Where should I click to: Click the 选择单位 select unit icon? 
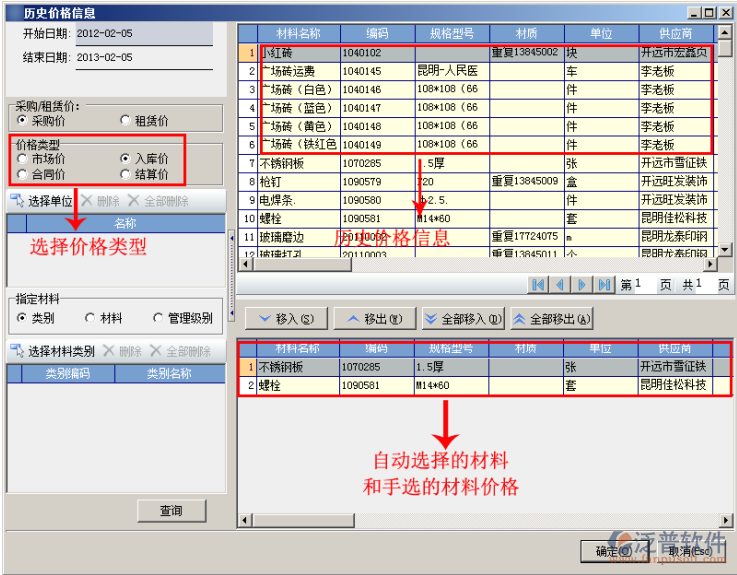point(17,201)
